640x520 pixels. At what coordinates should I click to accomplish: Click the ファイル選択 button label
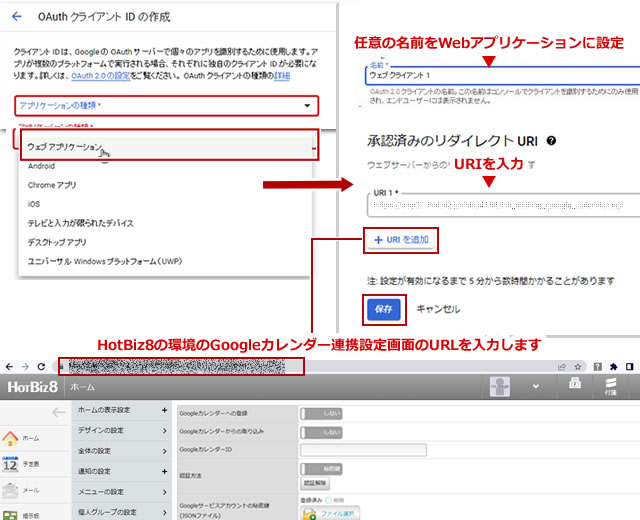(337, 513)
